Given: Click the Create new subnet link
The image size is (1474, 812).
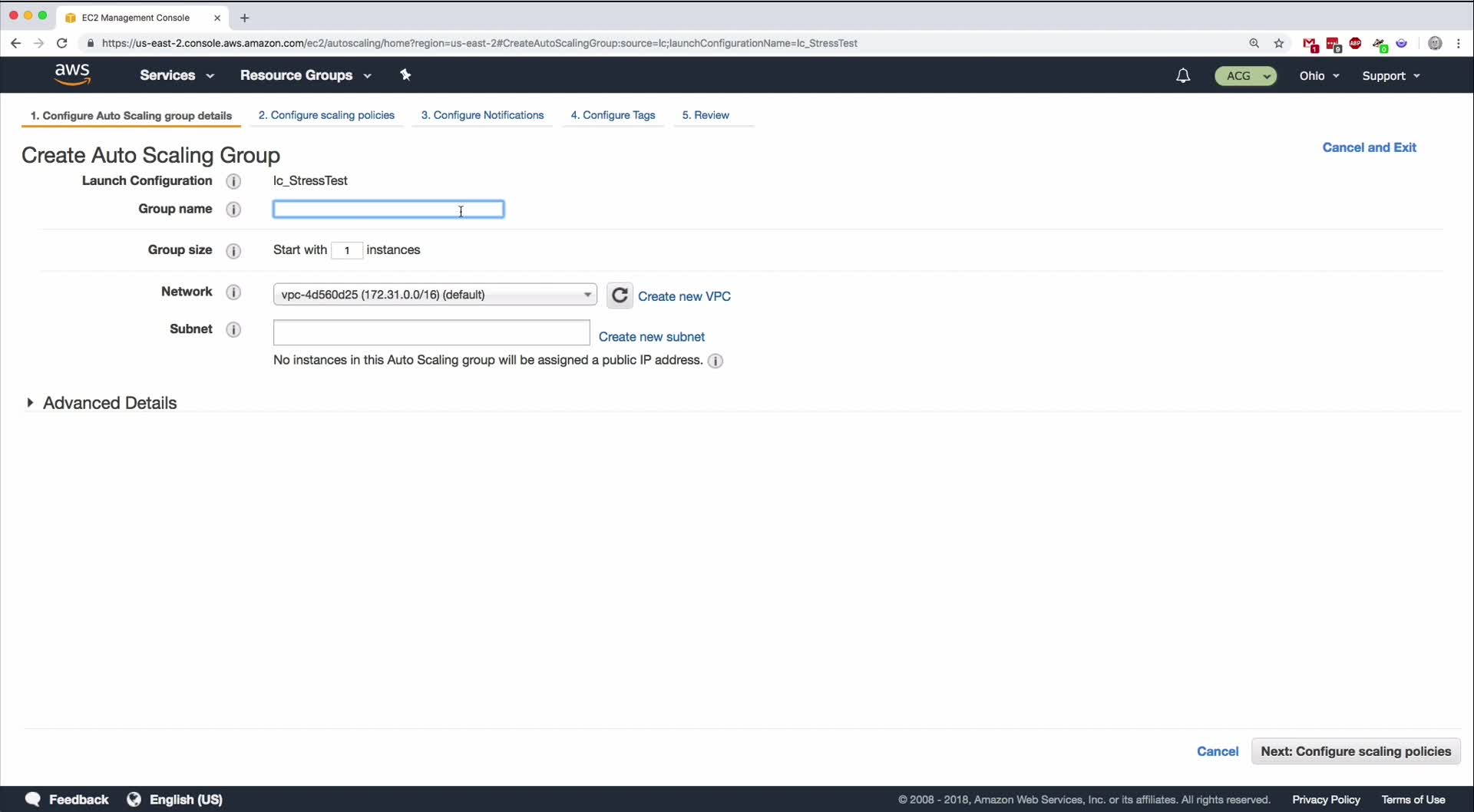Looking at the screenshot, I should [x=651, y=337].
